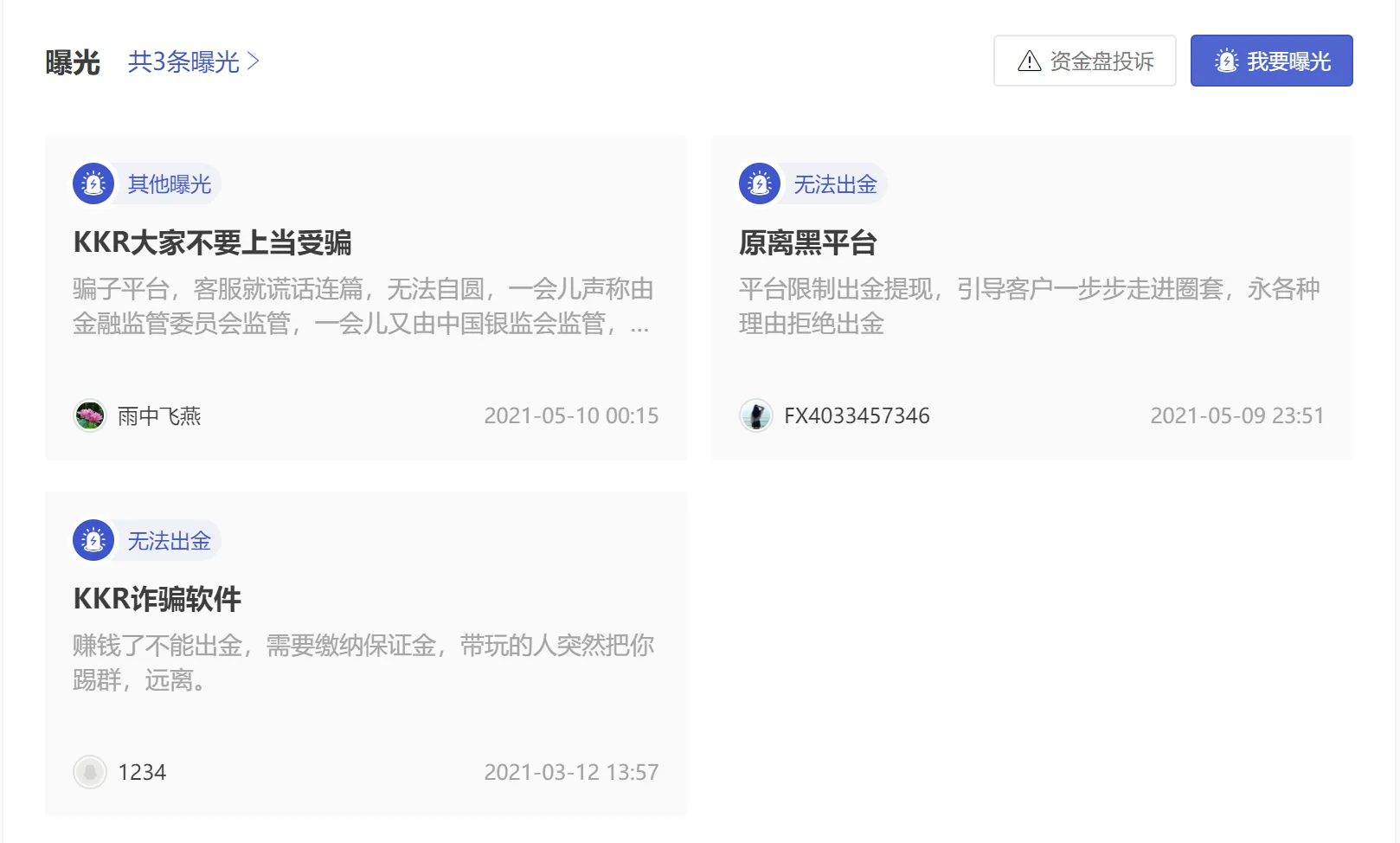The image size is (1400, 843).
Task: Click the timestamp 2021-05-10 00:15
Action: [x=571, y=415]
